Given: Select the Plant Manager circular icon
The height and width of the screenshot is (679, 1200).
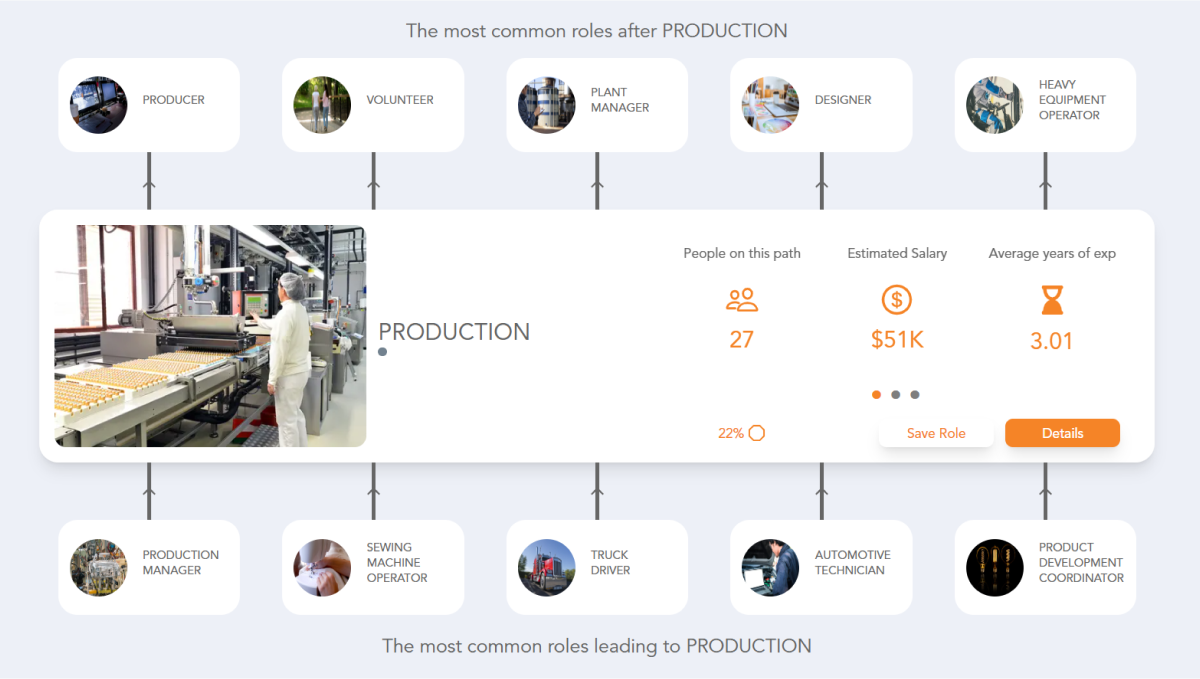Looking at the screenshot, I should [547, 104].
